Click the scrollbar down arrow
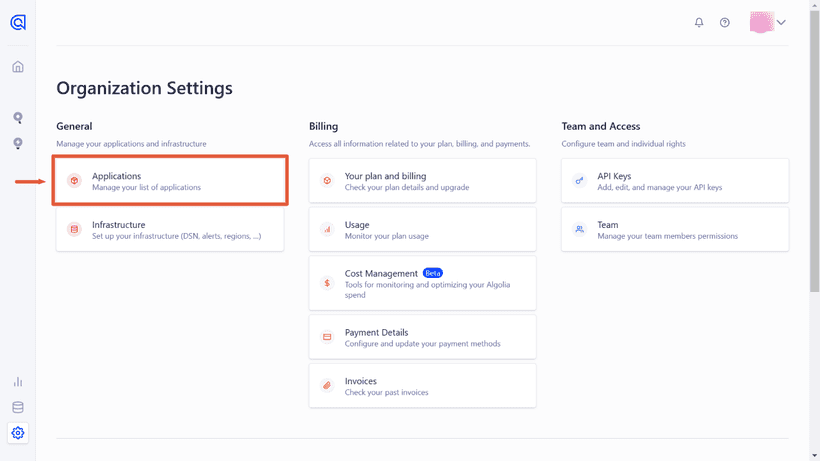Screen dimensions: 820x461 (x=814, y=456)
